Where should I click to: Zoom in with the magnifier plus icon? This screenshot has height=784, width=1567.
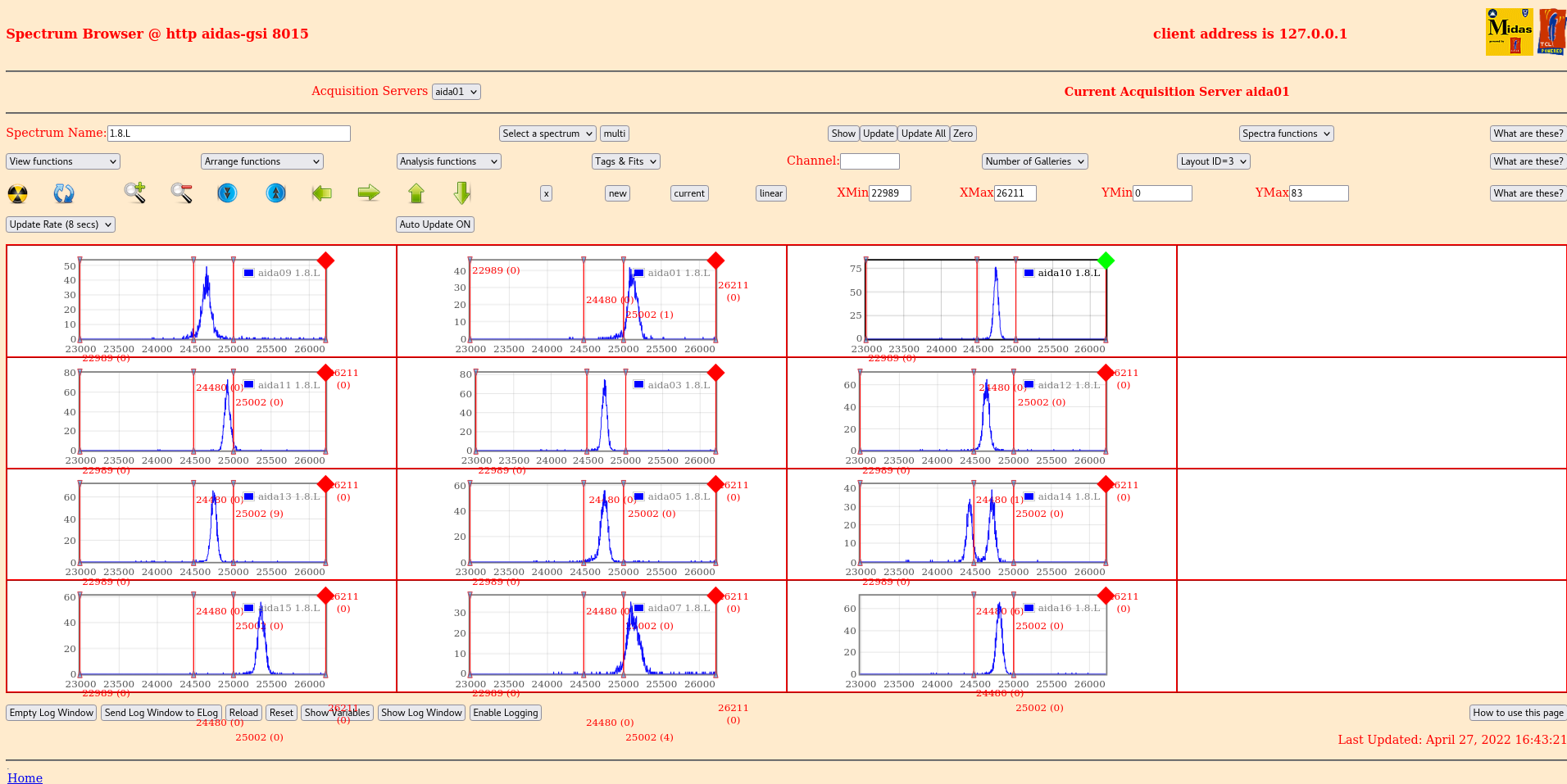point(135,193)
